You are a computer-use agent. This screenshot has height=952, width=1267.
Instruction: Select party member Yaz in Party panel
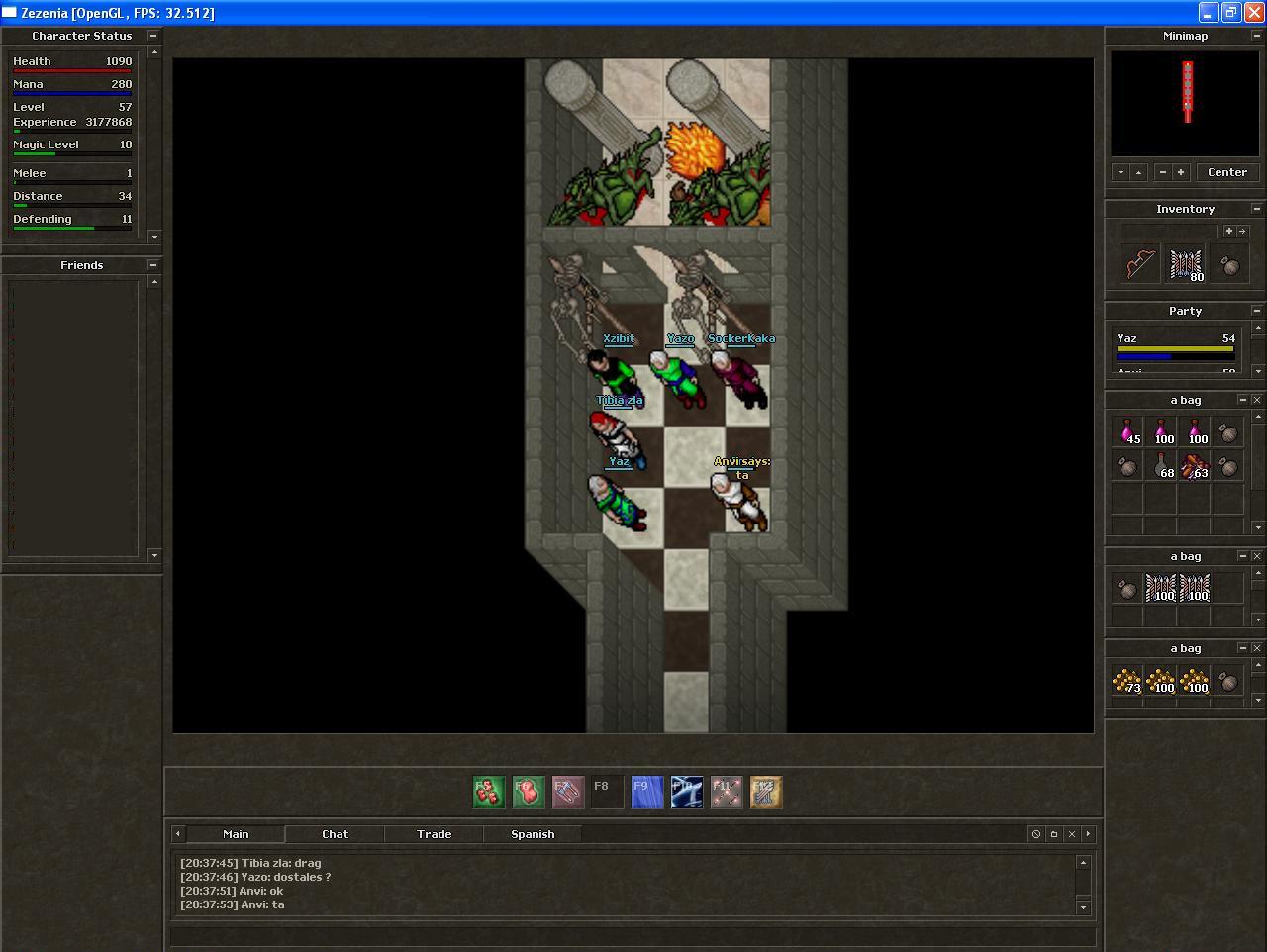tap(1175, 345)
